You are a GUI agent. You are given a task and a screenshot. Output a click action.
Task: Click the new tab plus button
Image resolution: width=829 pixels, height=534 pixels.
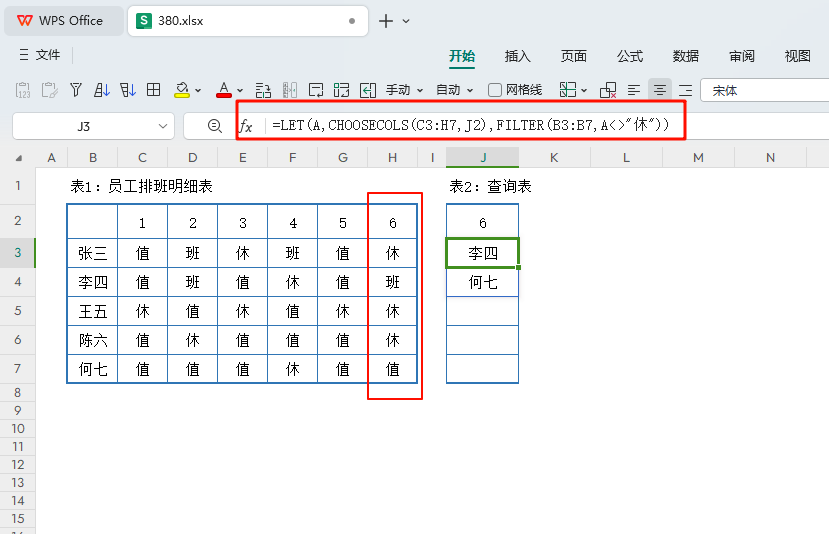click(386, 21)
